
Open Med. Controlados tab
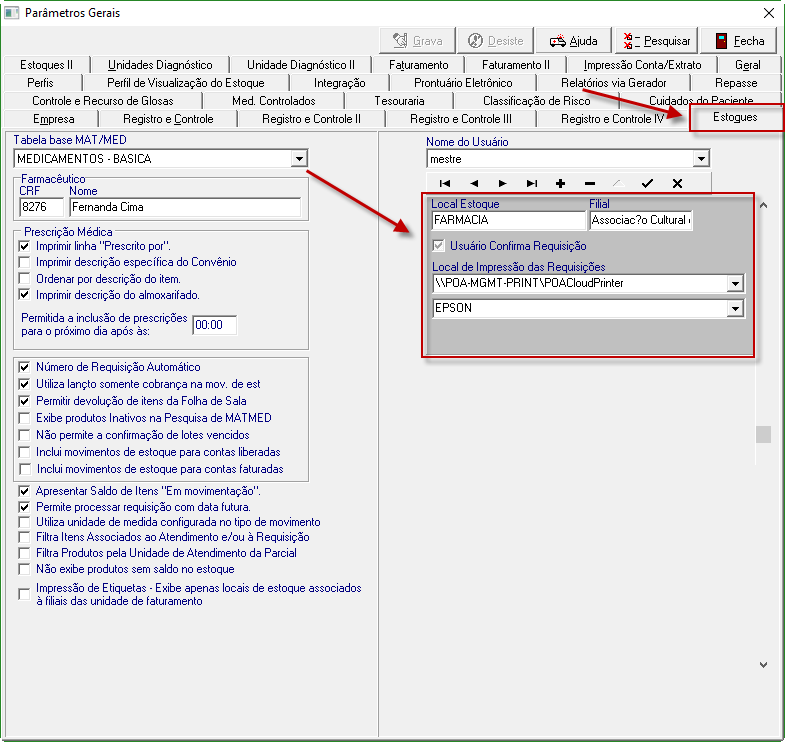[274, 101]
